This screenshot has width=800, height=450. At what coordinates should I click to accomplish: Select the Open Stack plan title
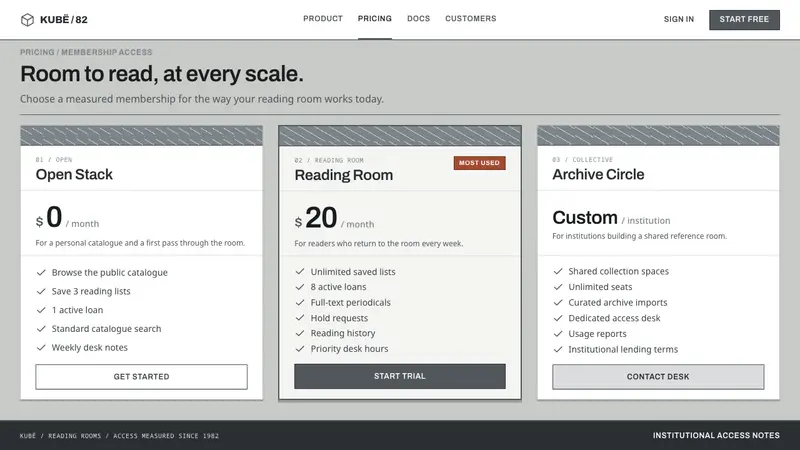[74, 174]
